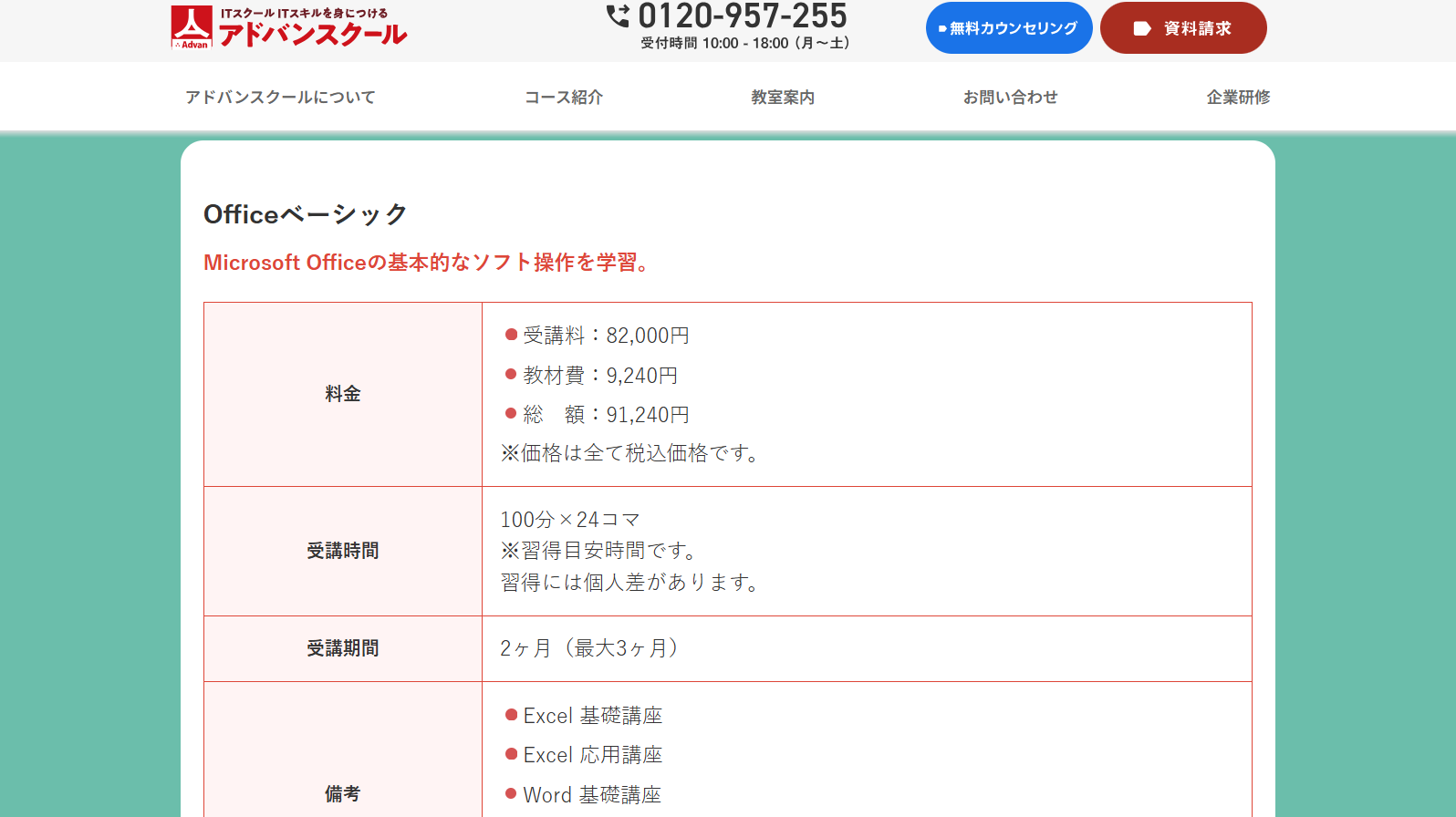Click the phone number 0120-957-255
Image resolution: width=1456 pixels, height=817 pixels.
743,16
